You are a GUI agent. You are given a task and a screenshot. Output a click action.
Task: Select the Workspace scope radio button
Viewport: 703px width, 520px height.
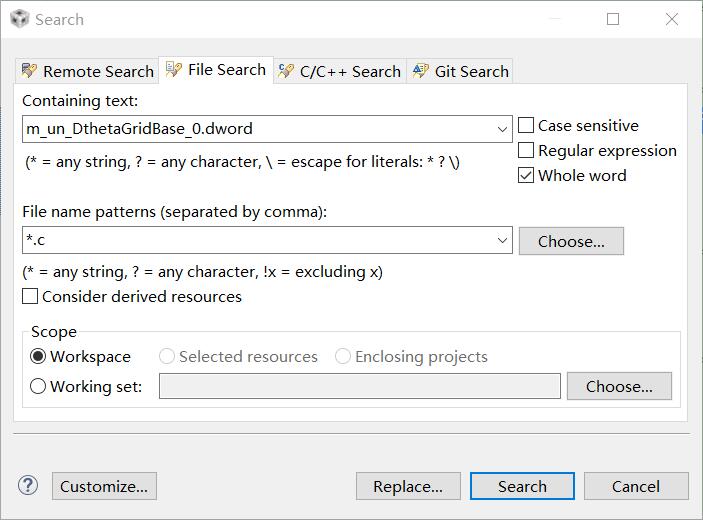pos(38,357)
